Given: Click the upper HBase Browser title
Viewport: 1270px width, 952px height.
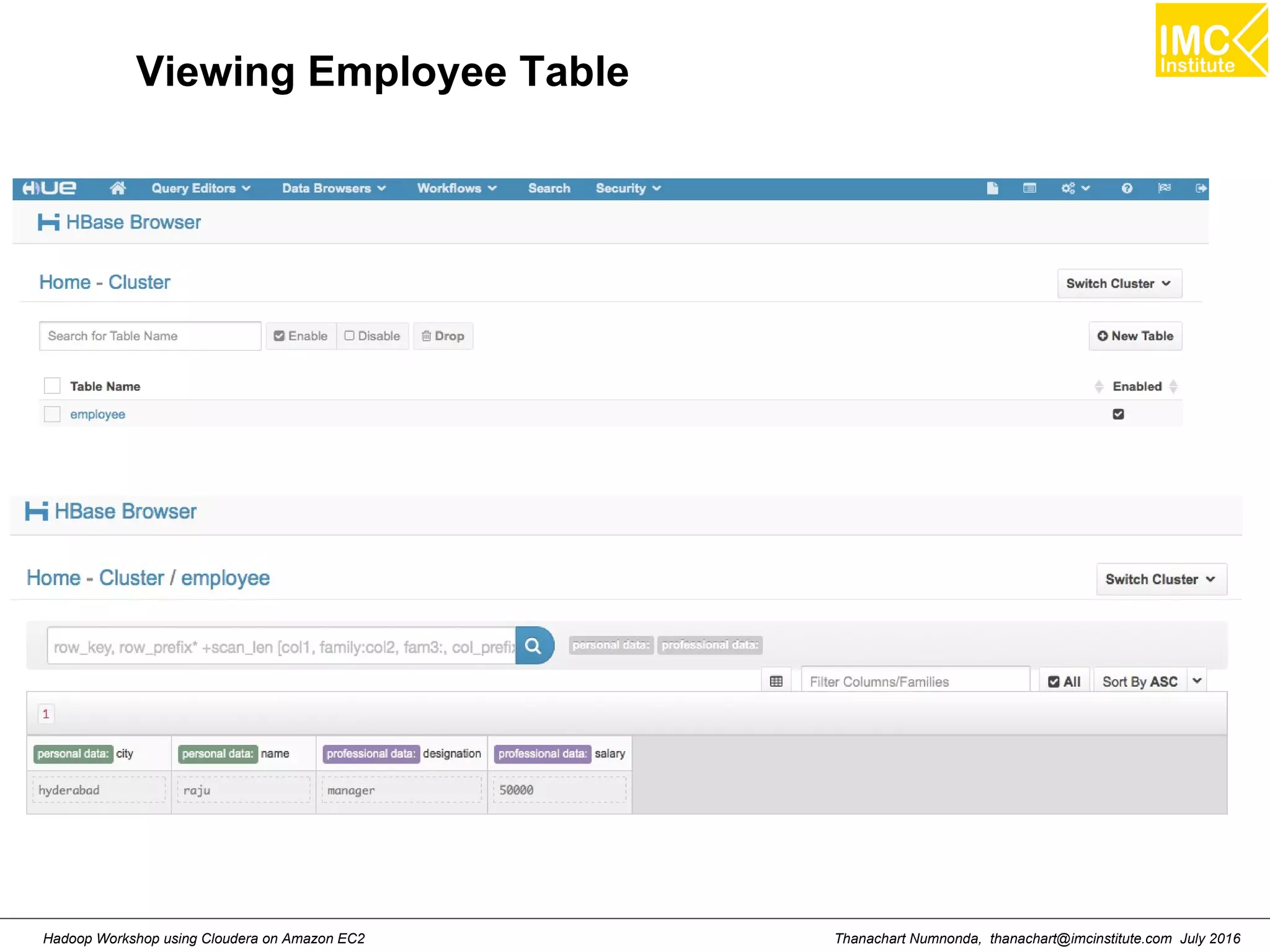Looking at the screenshot, I should (x=133, y=223).
